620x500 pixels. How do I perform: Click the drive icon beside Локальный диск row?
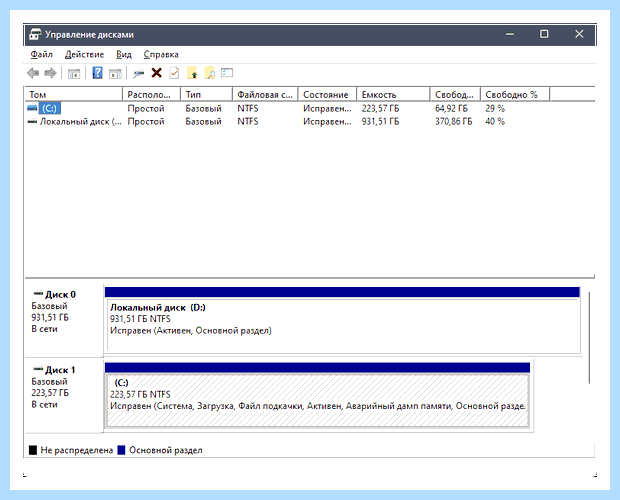coord(32,121)
